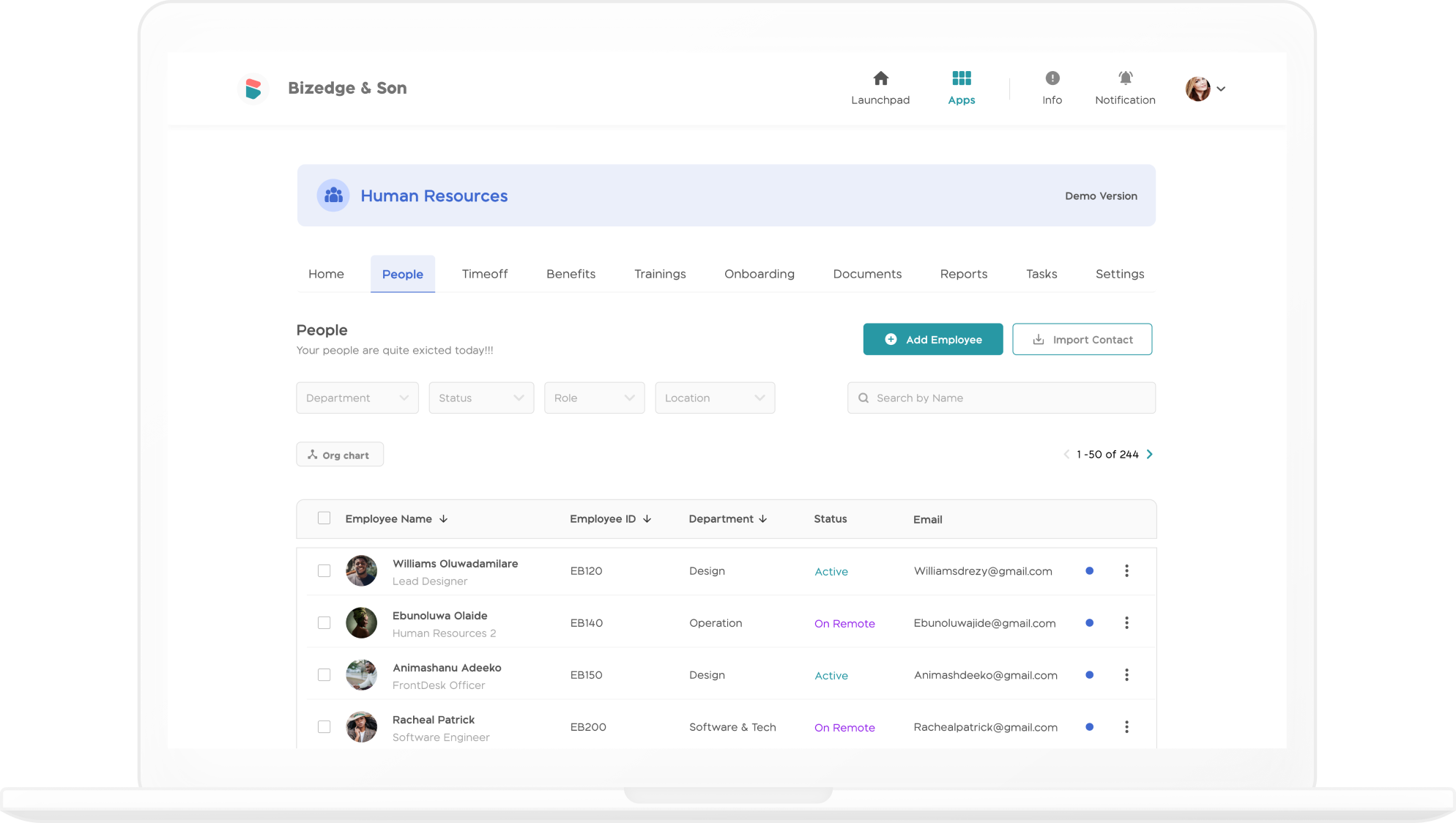
Task: Click blue dot in Williams Oluwadamilare row
Action: coord(1089,570)
